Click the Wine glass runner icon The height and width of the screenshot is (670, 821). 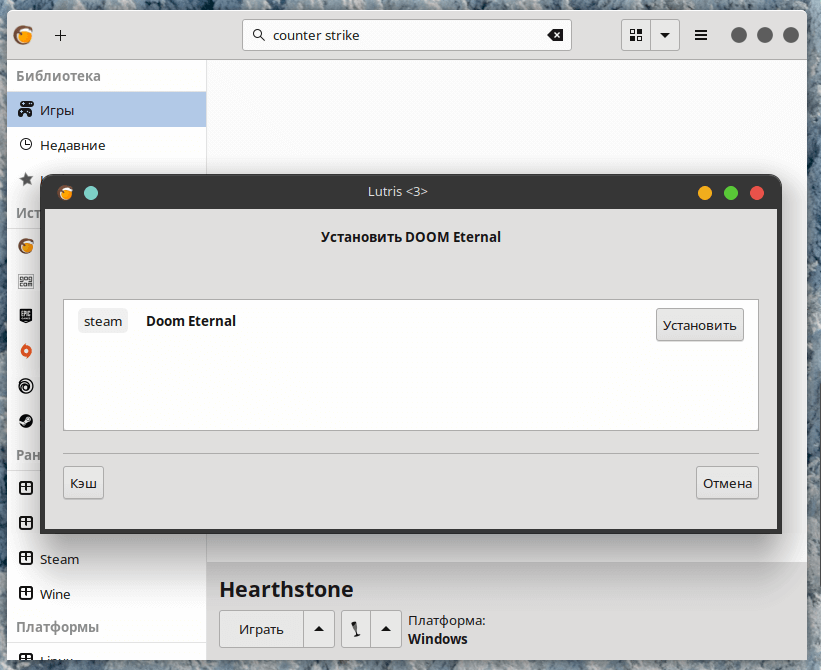point(356,629)
